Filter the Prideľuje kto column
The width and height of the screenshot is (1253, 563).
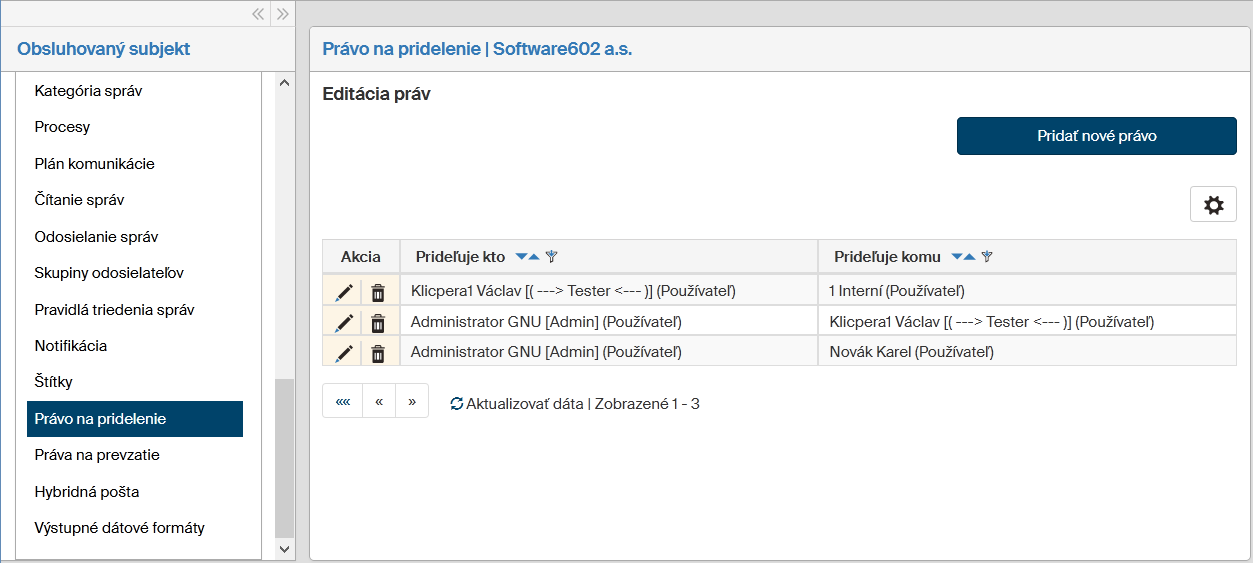coord(551,257)
